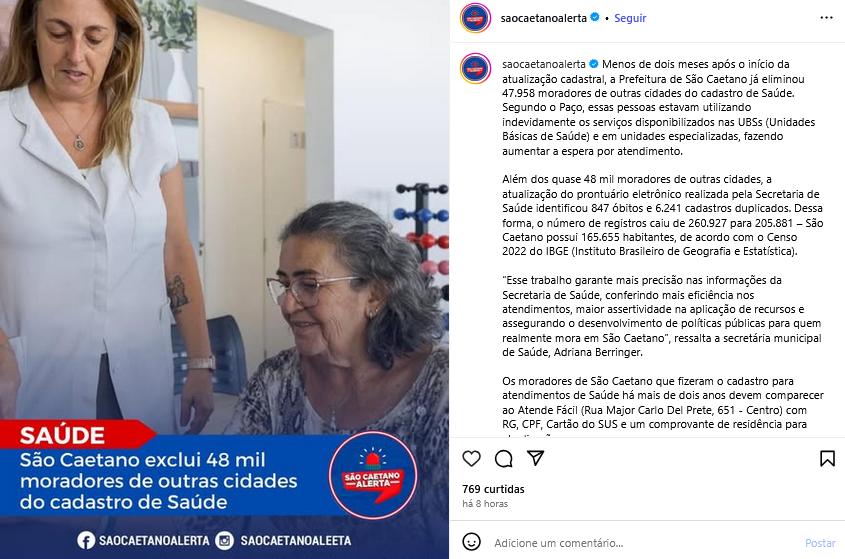845x559 pixels.
Task: Open comments with the speech bubble icon
Action: coord(503,458)
